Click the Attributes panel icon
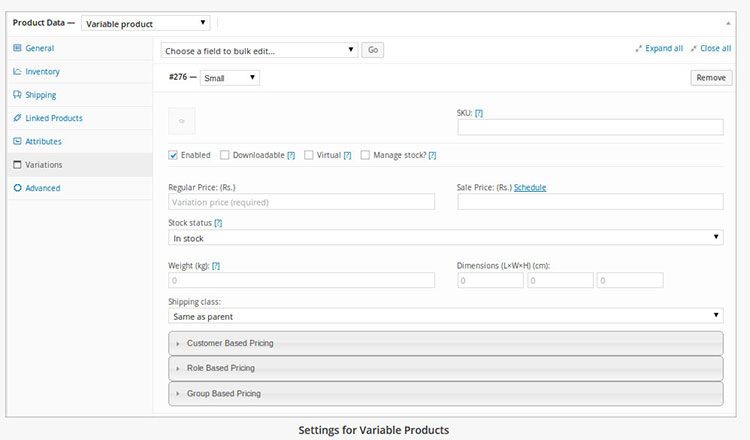 [x=17, y=142]
